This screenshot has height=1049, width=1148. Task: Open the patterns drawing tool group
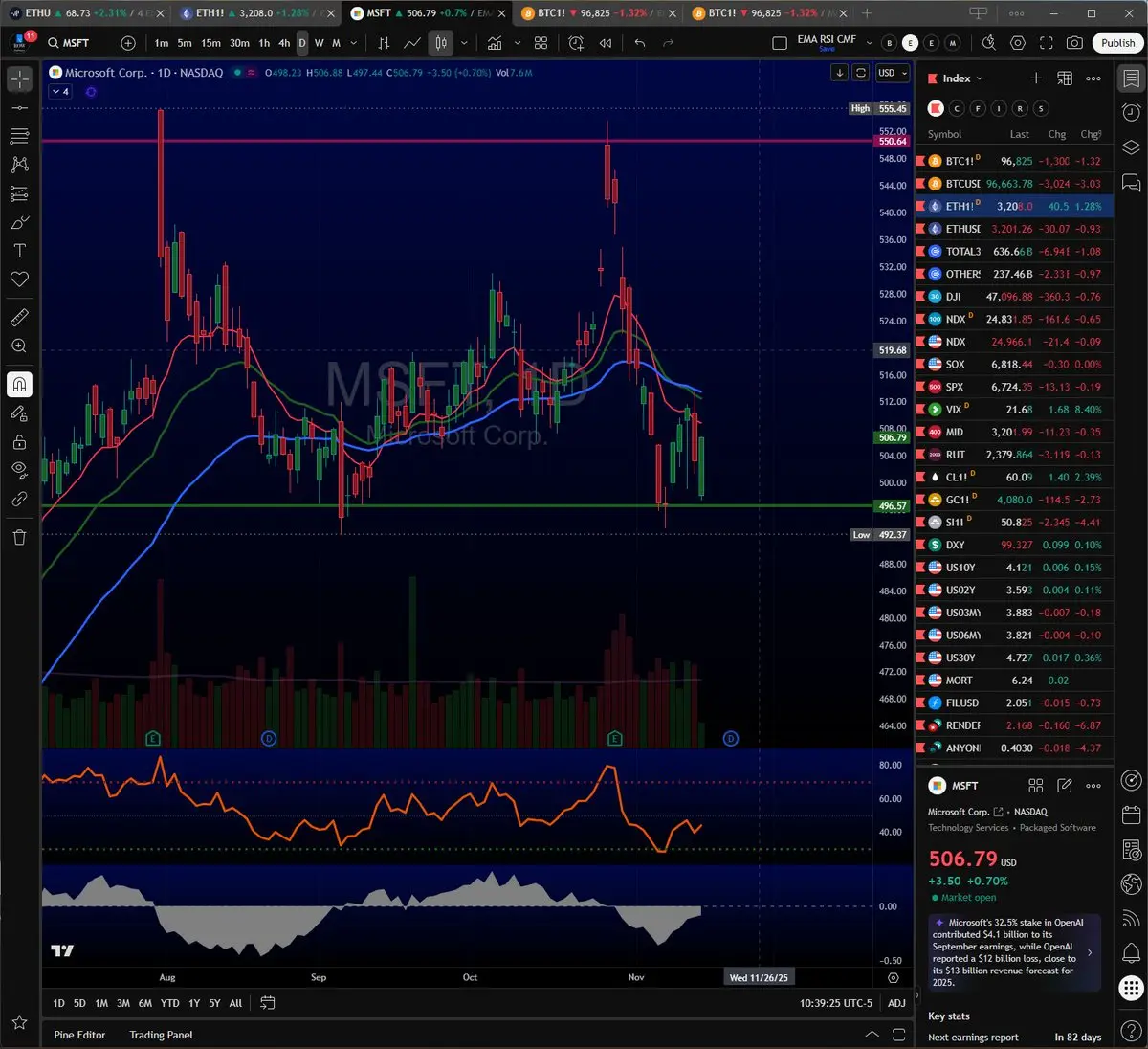point(19,165)
